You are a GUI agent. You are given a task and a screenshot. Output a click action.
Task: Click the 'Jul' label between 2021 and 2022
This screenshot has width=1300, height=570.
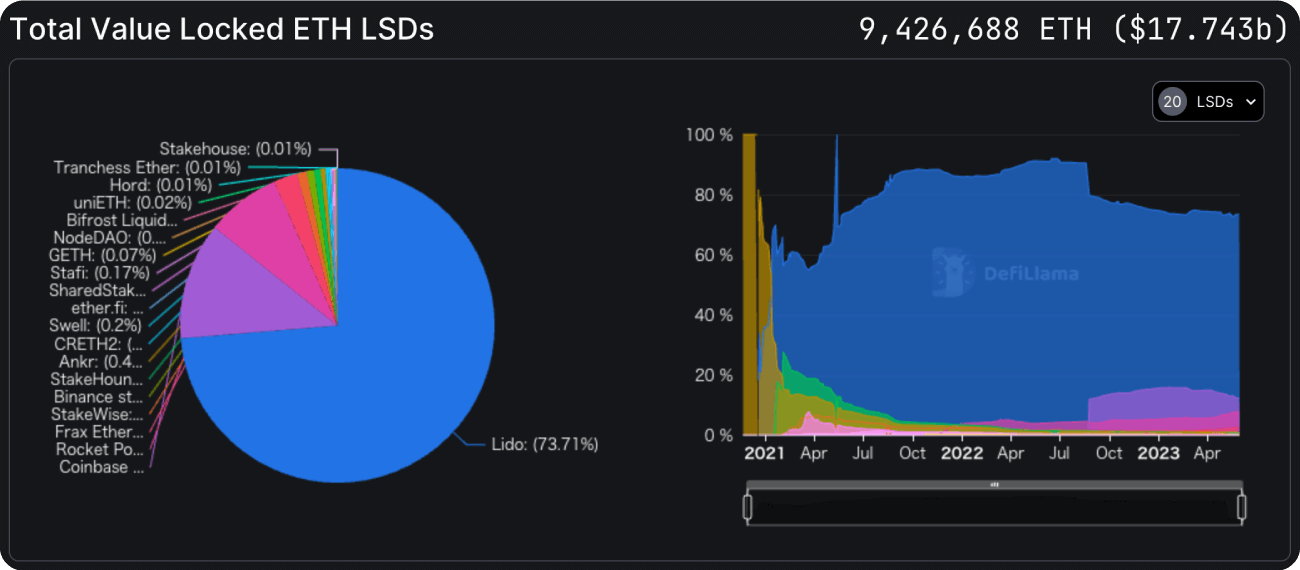864,453
